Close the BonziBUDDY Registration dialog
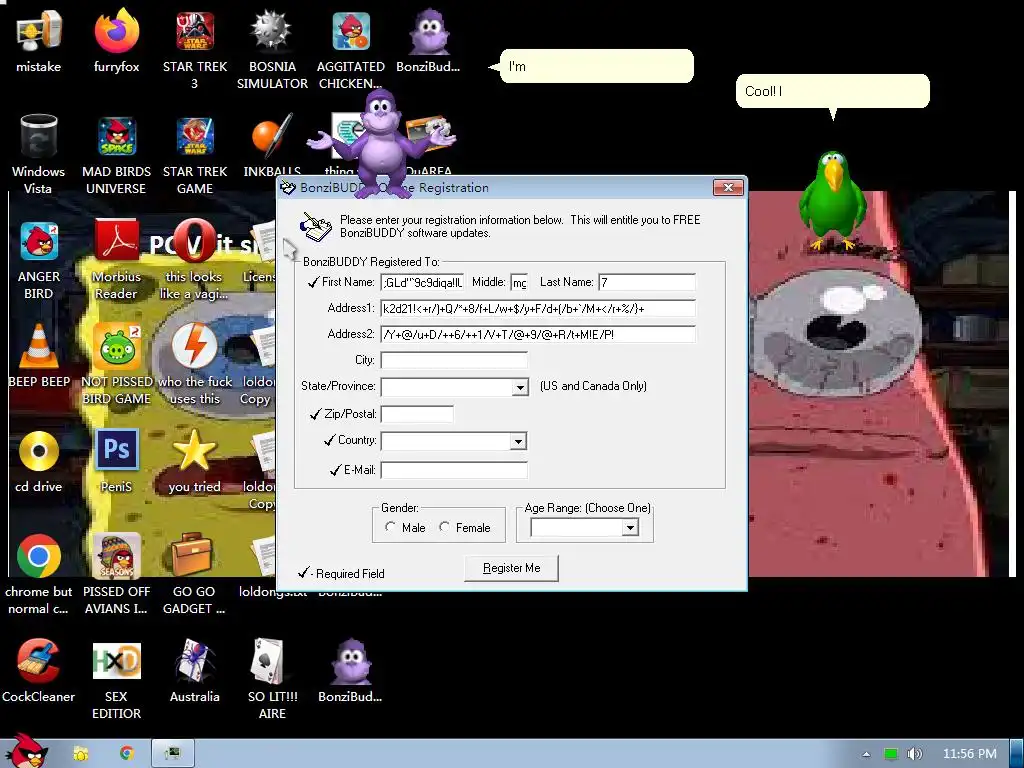 (x=728, y=188)
